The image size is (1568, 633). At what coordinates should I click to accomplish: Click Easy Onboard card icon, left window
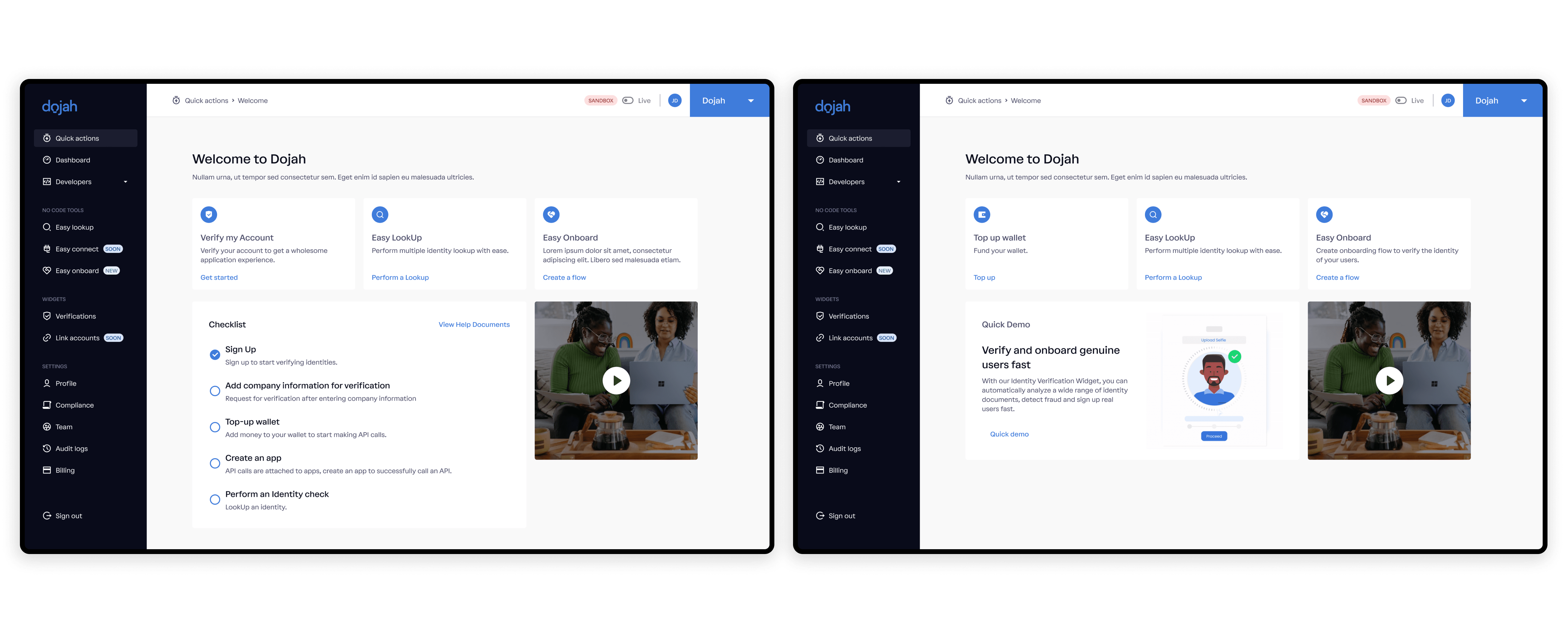[551, 214]
